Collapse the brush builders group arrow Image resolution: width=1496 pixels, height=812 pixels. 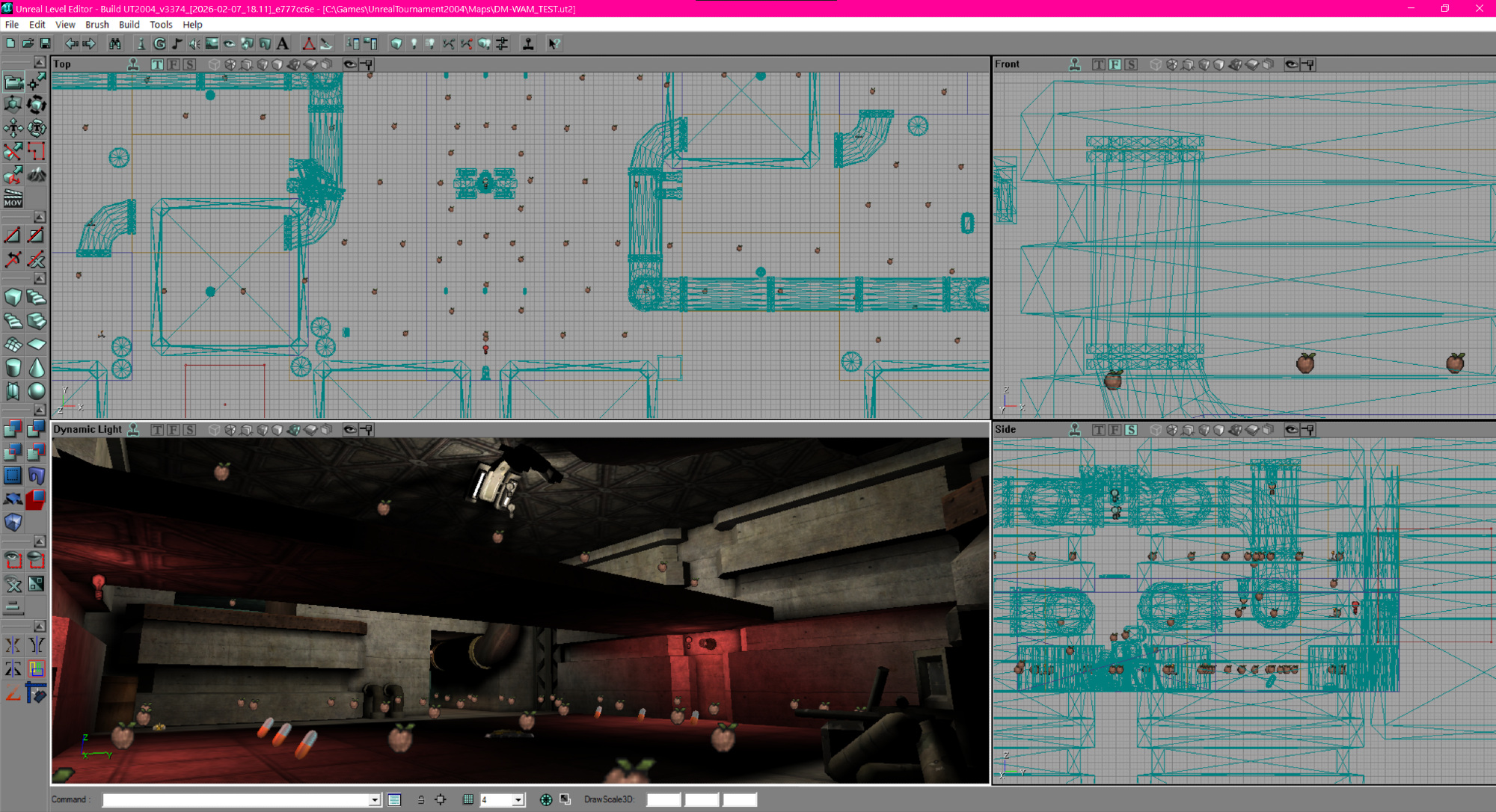pos(40,279)
